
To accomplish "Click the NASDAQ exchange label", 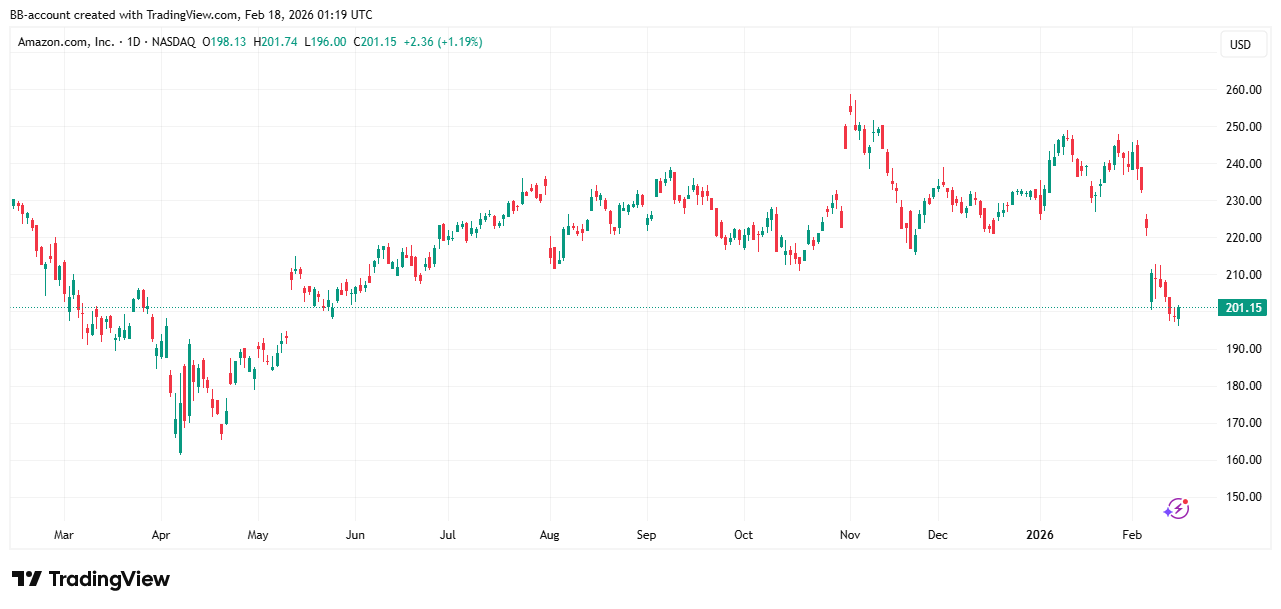I will click(x=174, y=42).
